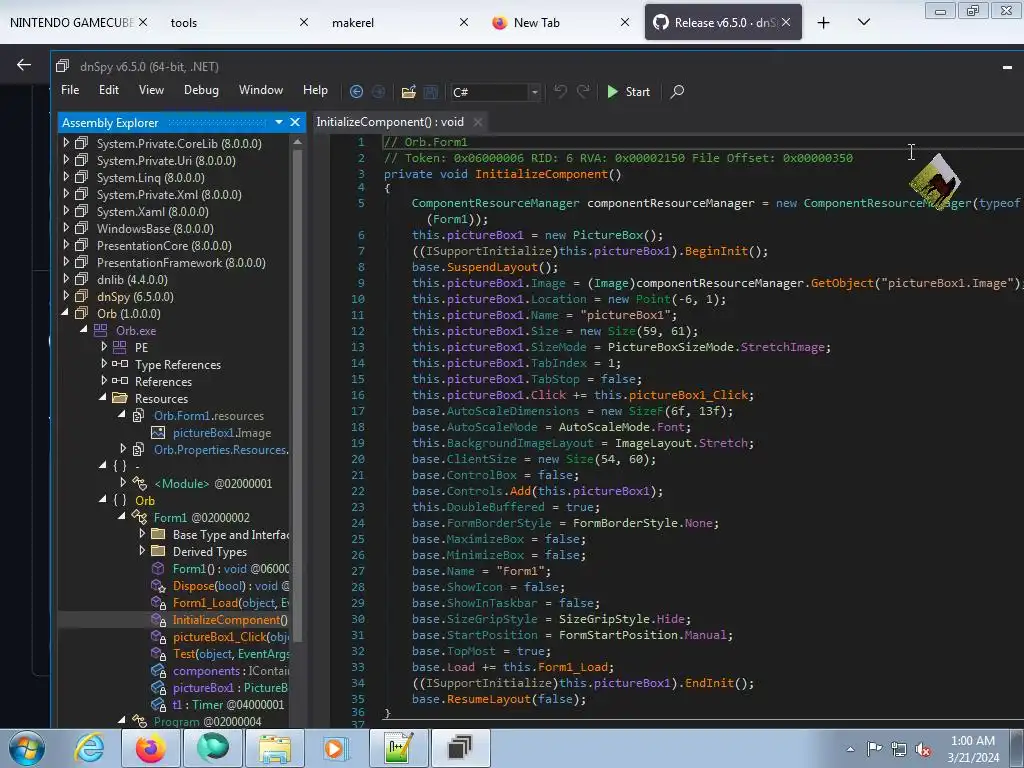Expand Orb.Properties.Resources node
Image resolution: width=1024 pixels, height=768 pixels.
[123, 448]
